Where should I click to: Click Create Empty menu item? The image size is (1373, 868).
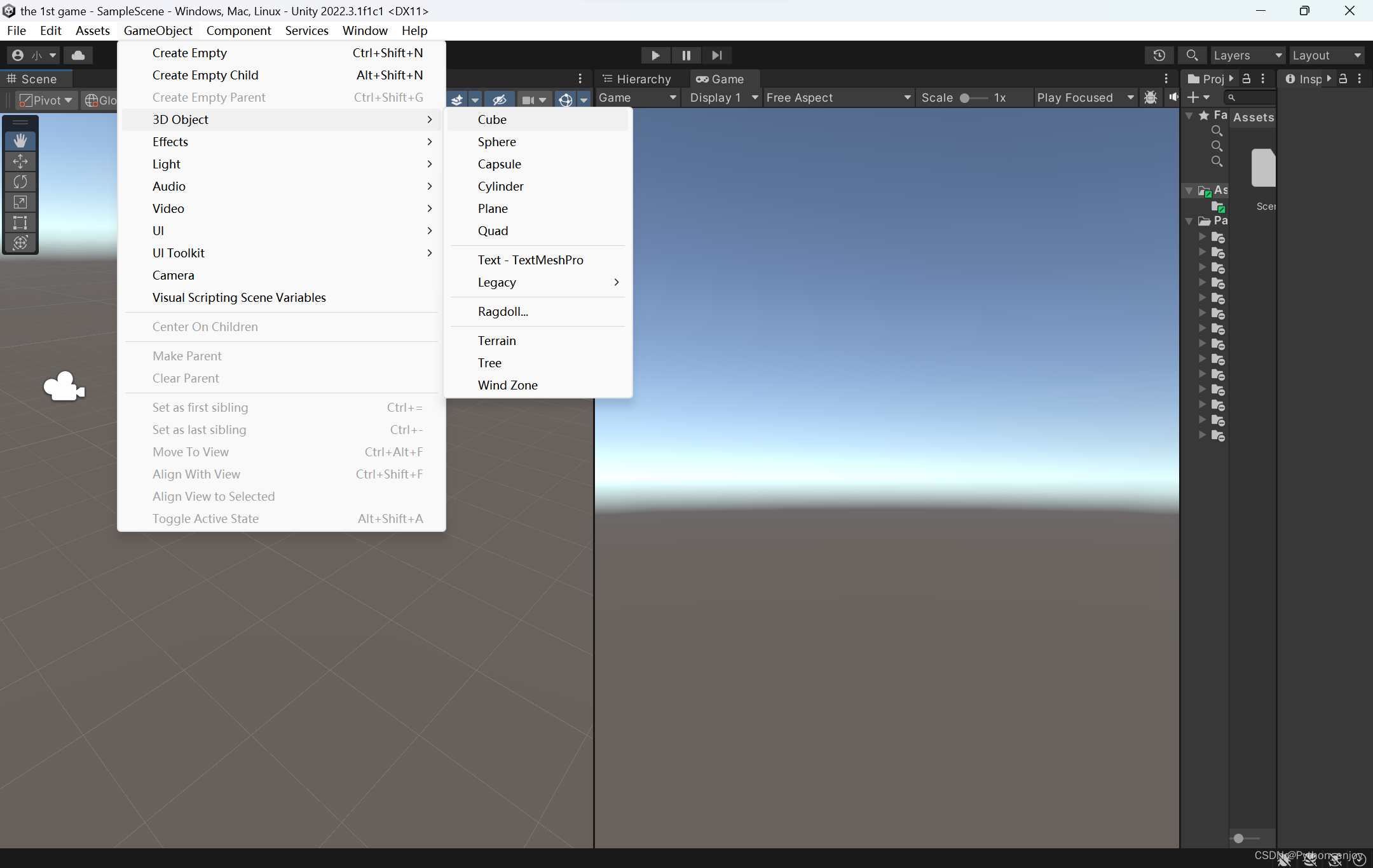(x=282, y=53)
